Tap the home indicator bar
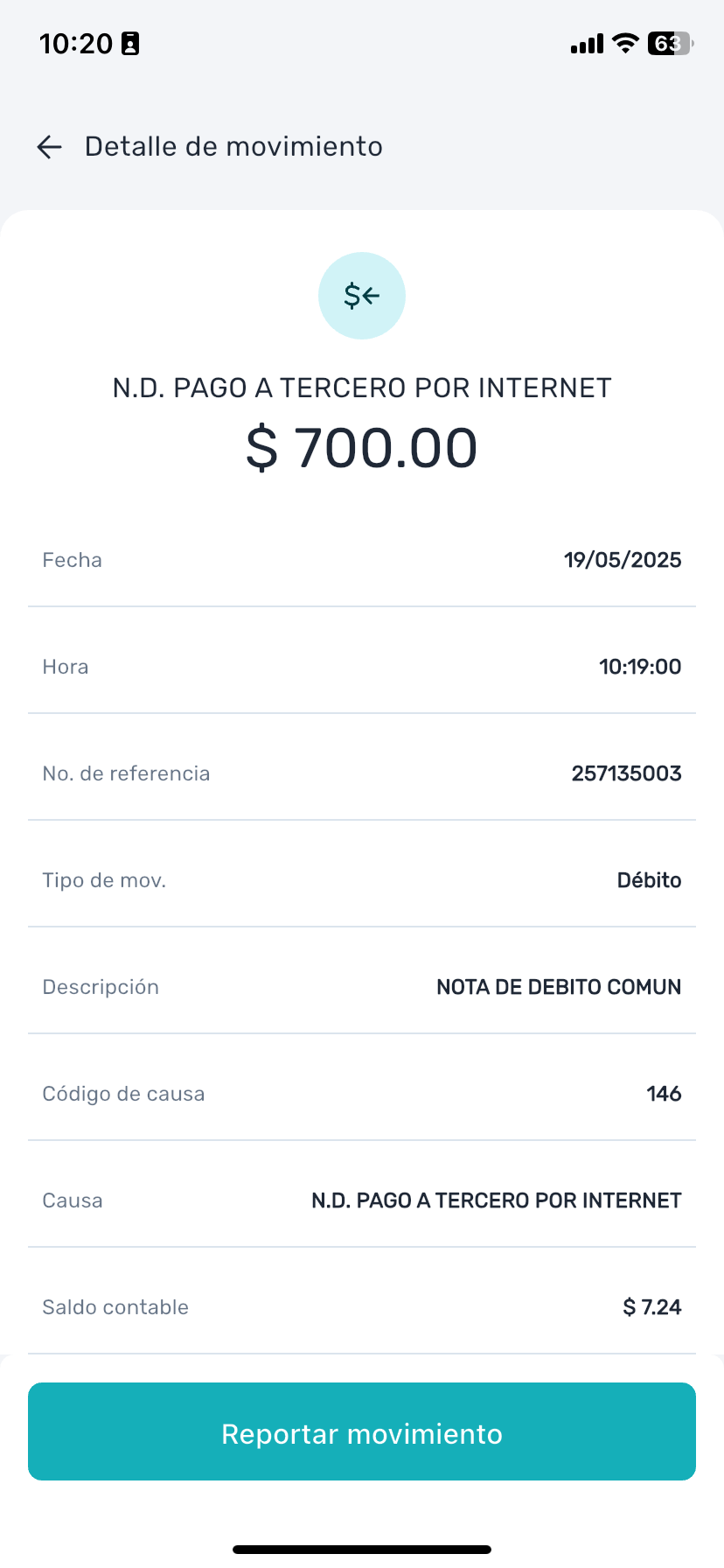The height and width of the screenshot is (1568, 724). 362,1550
